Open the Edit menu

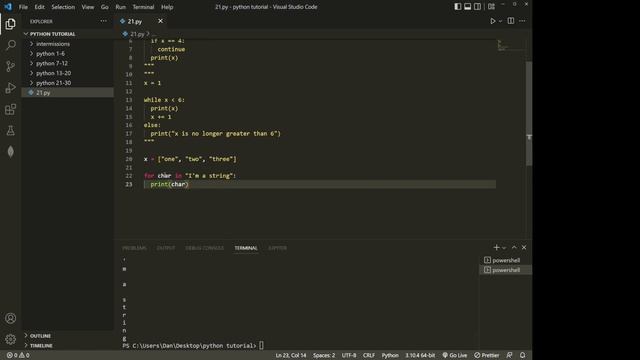click(x=39, y=7)
